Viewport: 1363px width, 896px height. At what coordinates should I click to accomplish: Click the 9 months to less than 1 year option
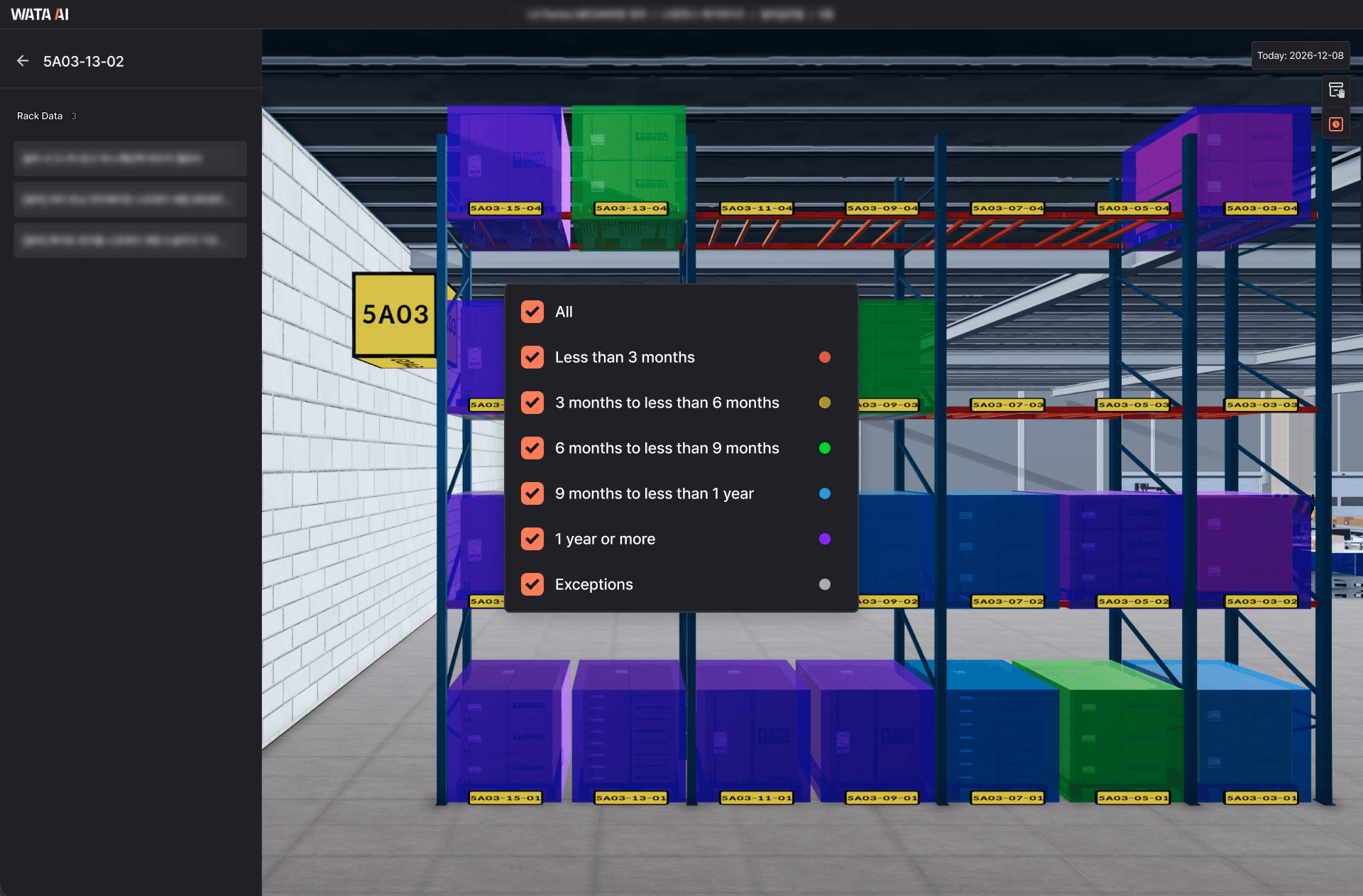(x=654, y=493)
